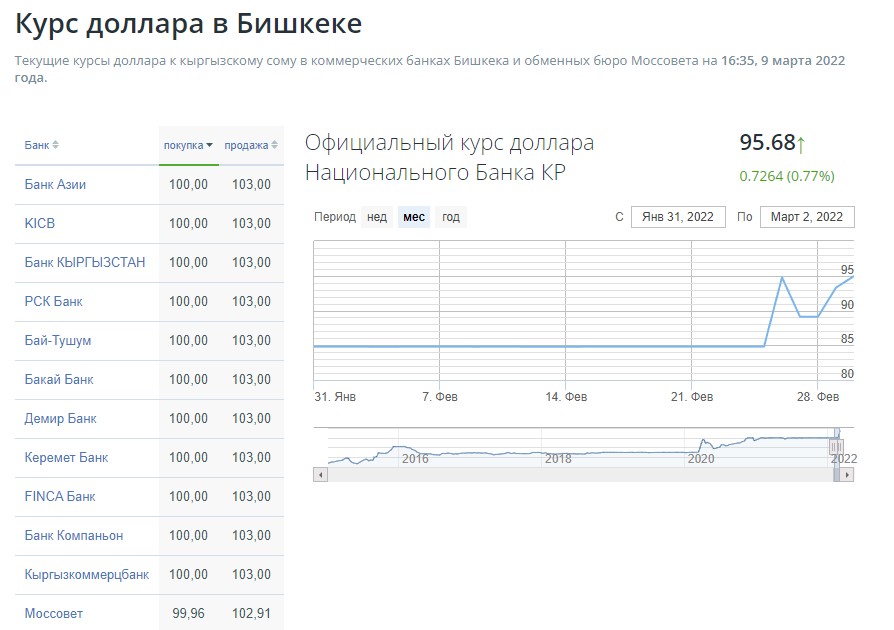The image size is (894, 630).
Task: Open Моссовет exchange link
Action: [x=54, y=613]
